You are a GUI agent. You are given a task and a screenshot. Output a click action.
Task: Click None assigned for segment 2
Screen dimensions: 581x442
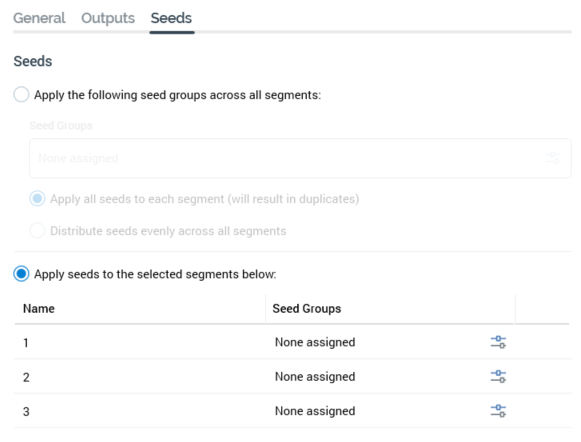[x=315, y=376]
